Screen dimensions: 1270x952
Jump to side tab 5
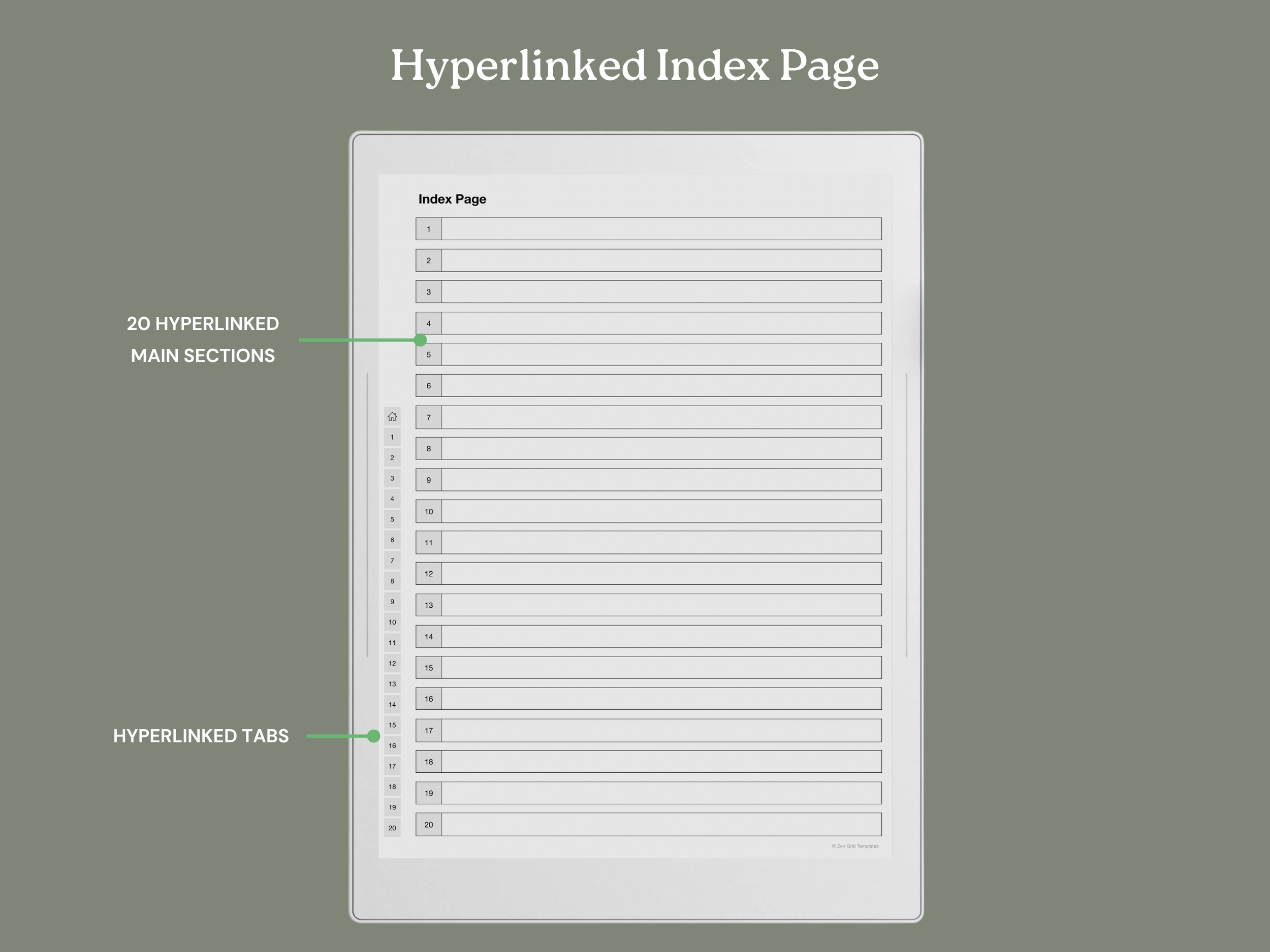coord(392,519)
